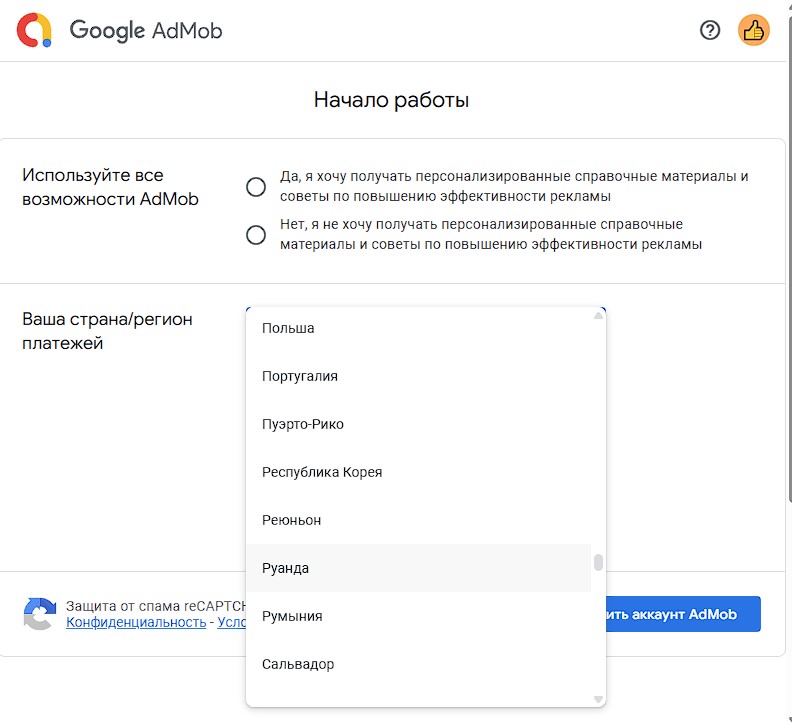Viewport: 792px width, 722px height.
Task: Pick Пуэрто-Рико in the dropdown list
Action: 418,424
